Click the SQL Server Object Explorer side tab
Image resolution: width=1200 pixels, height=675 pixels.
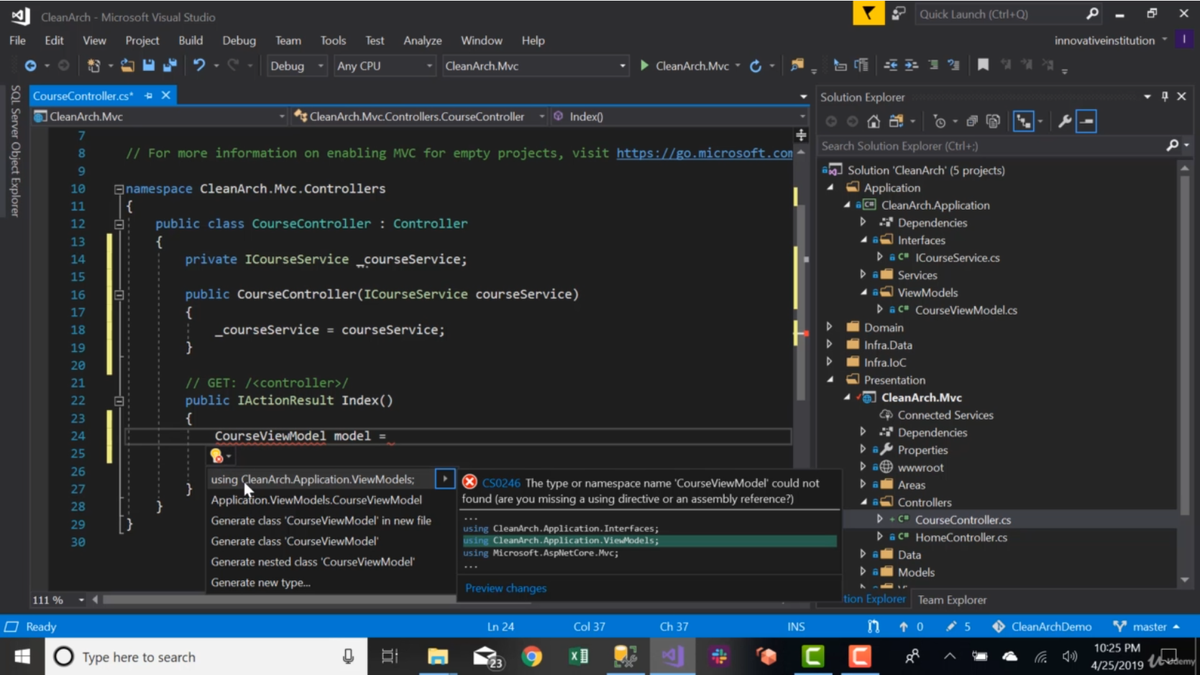[15, 151]
